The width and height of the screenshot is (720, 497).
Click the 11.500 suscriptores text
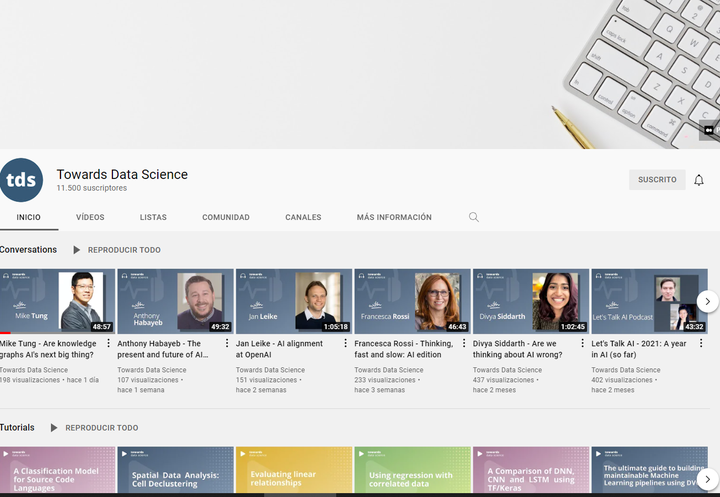point(92,188)
